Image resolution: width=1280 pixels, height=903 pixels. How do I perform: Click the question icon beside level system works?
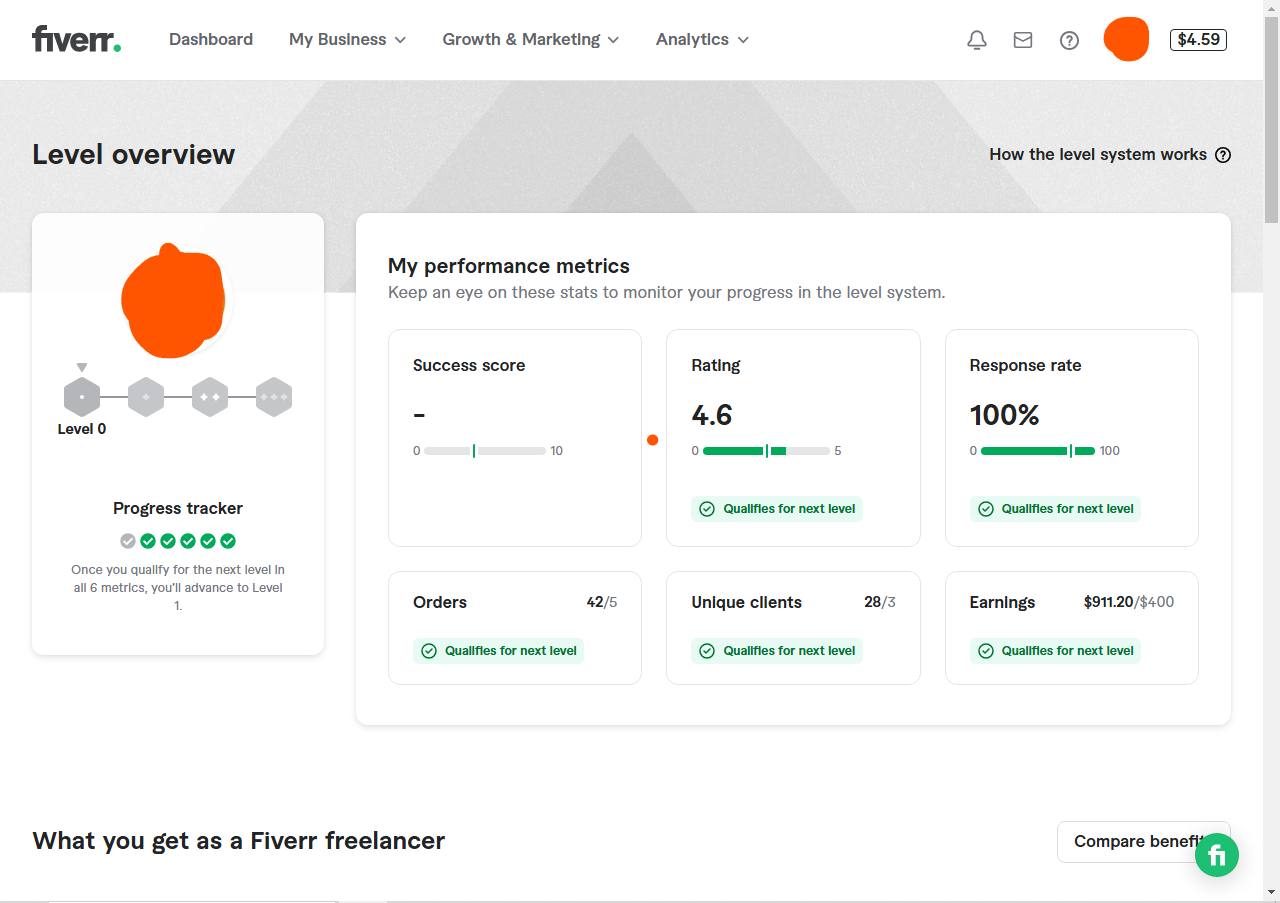click(x=1223, y=155)
